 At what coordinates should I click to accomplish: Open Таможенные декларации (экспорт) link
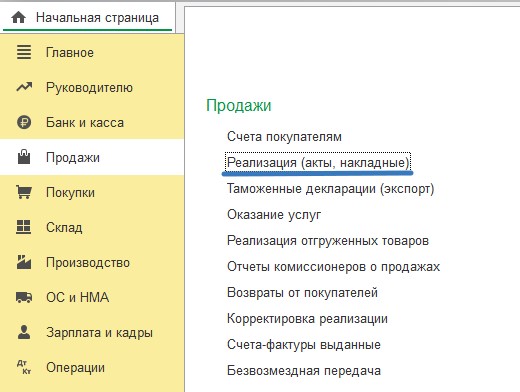331,189
